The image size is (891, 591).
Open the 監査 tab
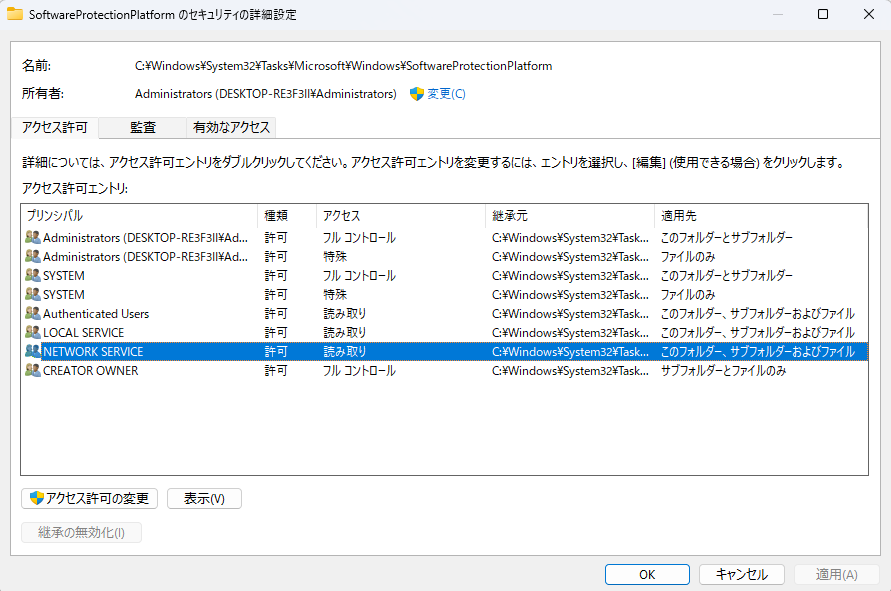[143, 127]
